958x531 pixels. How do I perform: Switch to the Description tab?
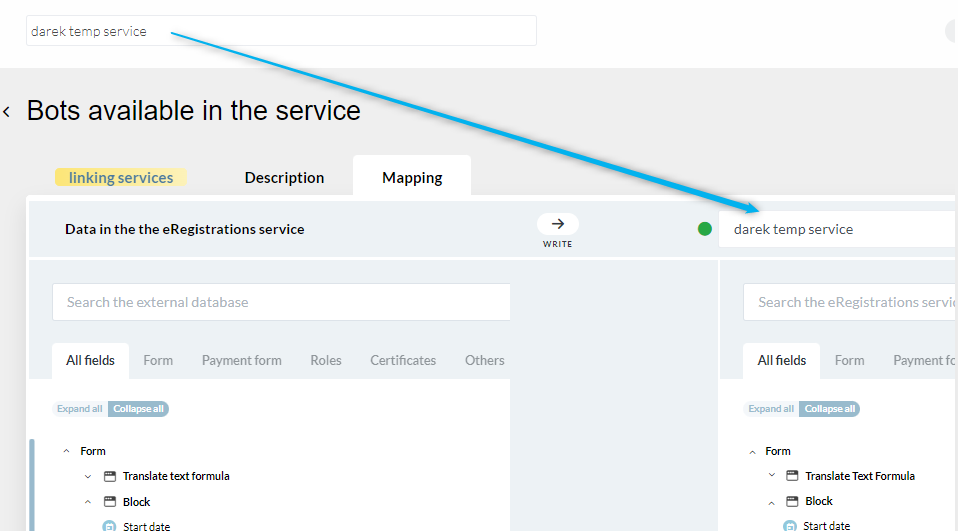284,177
